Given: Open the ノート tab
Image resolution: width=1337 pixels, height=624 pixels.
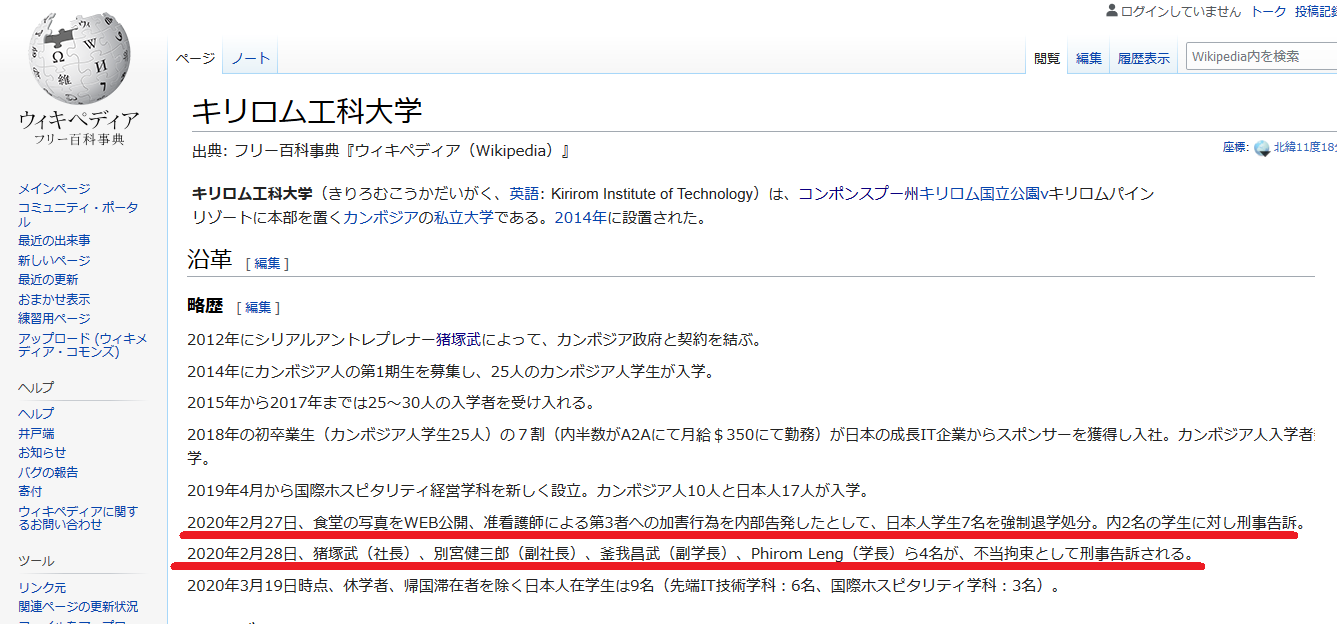Looking at the screenshot, I should tap(251, 58).
